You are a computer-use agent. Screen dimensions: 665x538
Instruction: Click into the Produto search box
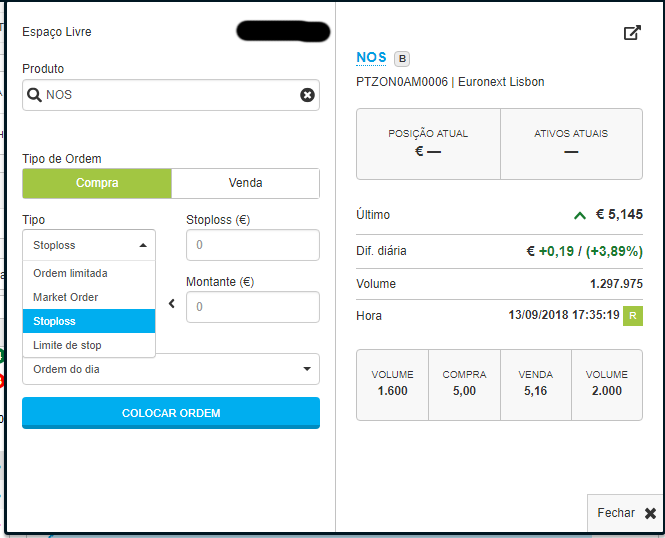[171, 95]
